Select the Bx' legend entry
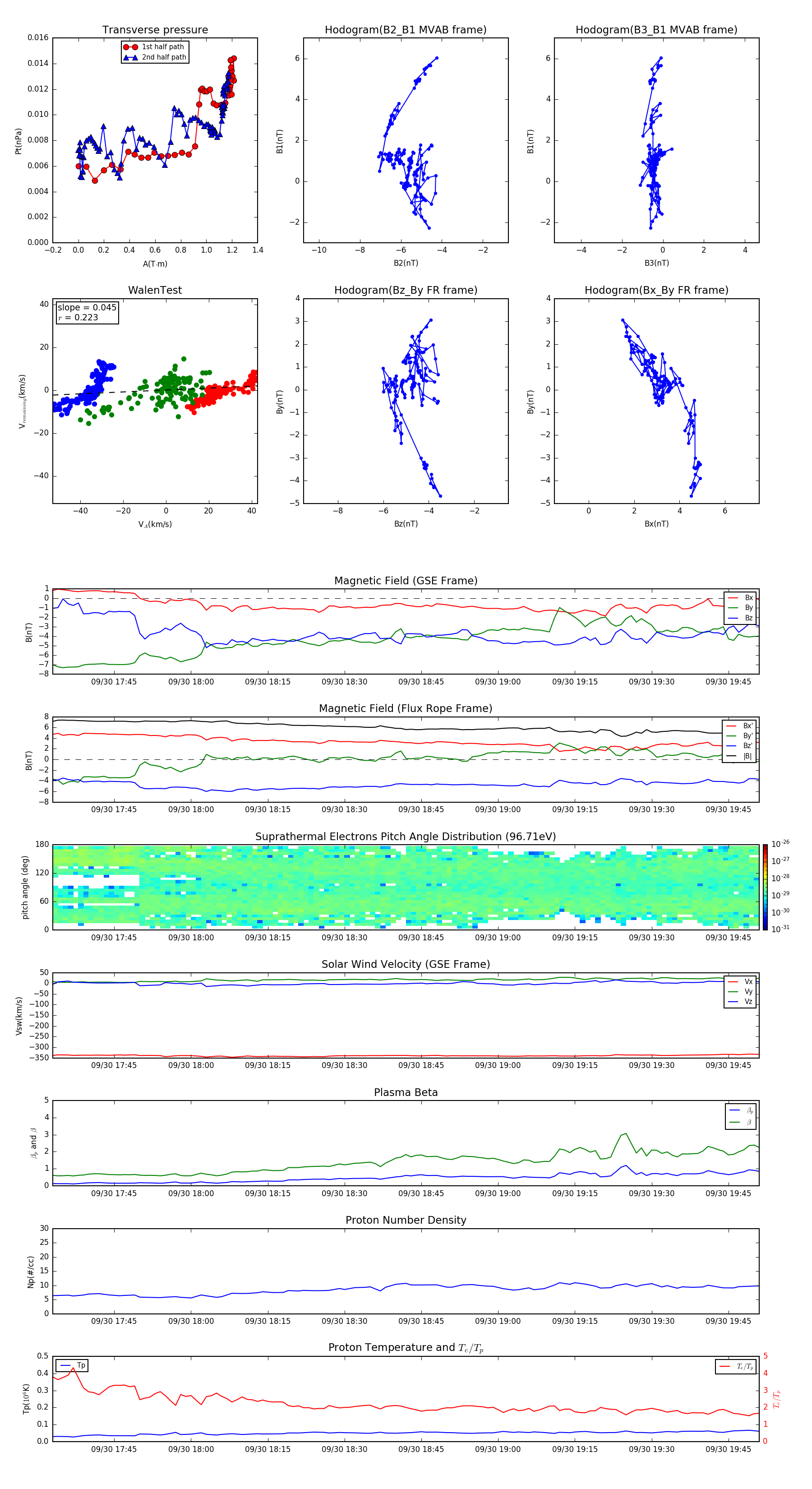 739,726
